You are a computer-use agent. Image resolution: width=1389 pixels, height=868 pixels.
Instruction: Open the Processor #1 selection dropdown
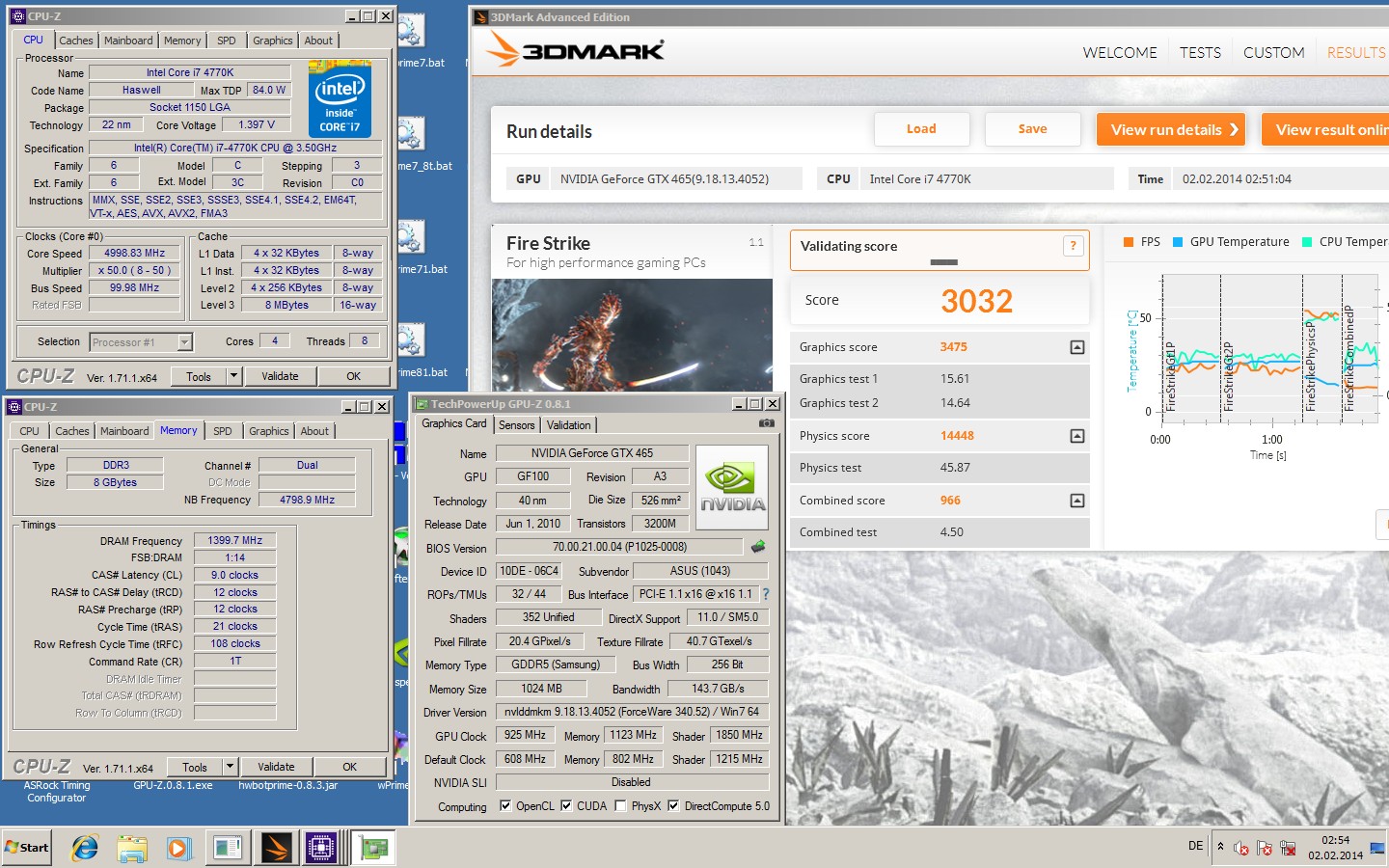click(184, 342)
